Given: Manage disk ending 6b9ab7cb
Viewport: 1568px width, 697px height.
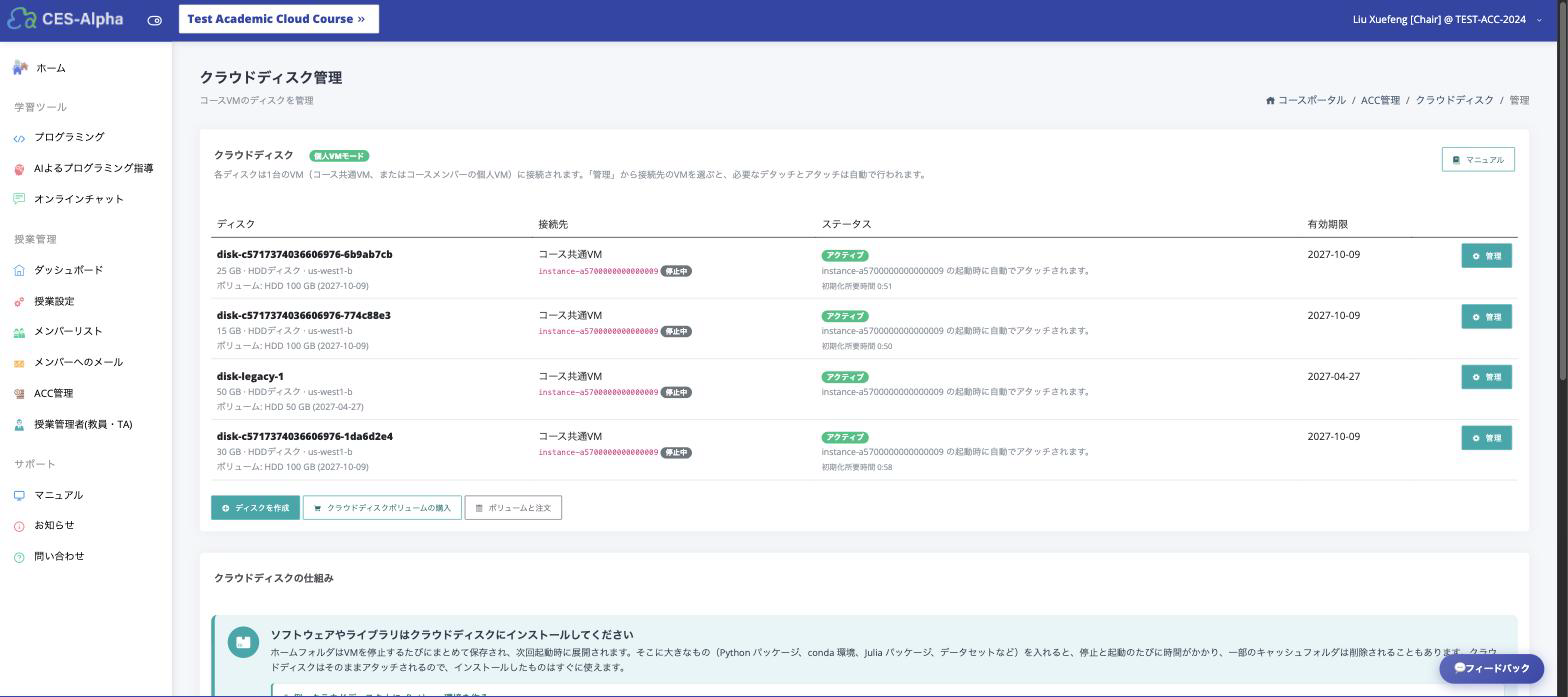Looking at the screenshot, I should point(1486,256).
